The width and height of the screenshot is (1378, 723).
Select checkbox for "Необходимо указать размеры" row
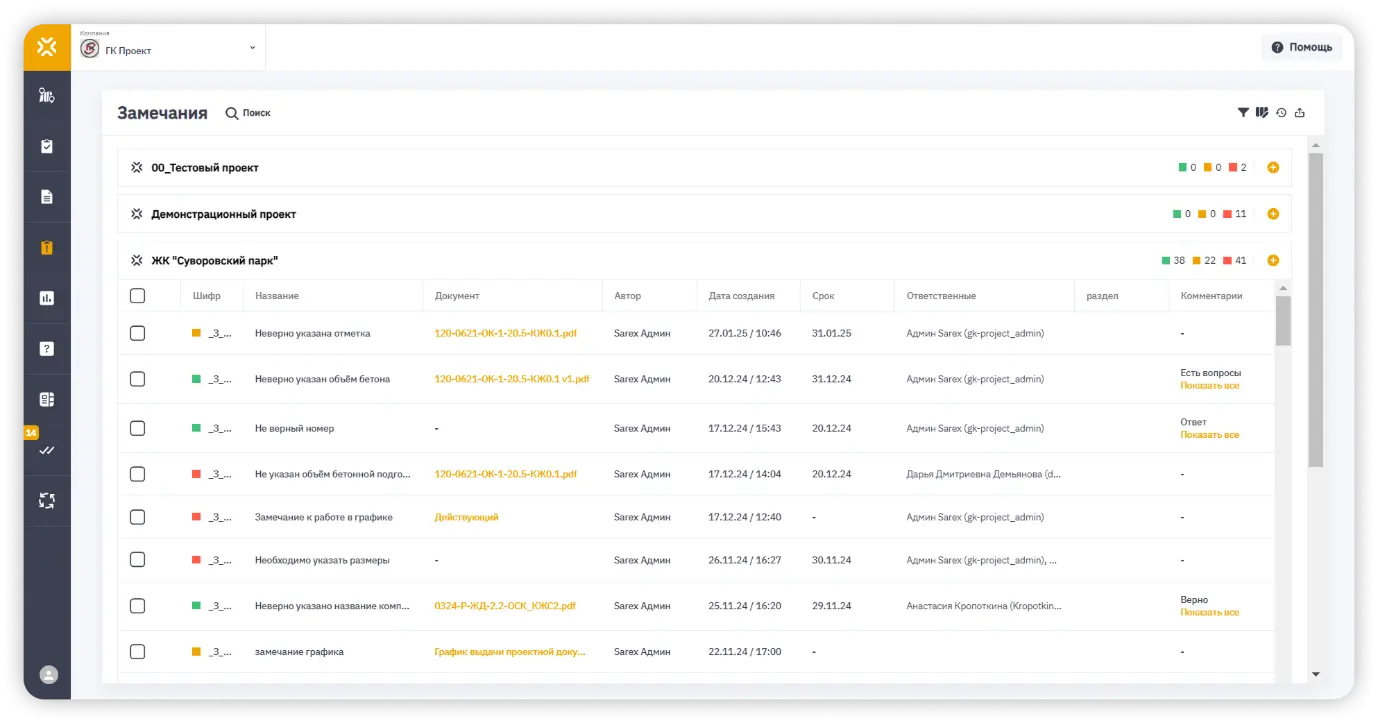[138, 560]
